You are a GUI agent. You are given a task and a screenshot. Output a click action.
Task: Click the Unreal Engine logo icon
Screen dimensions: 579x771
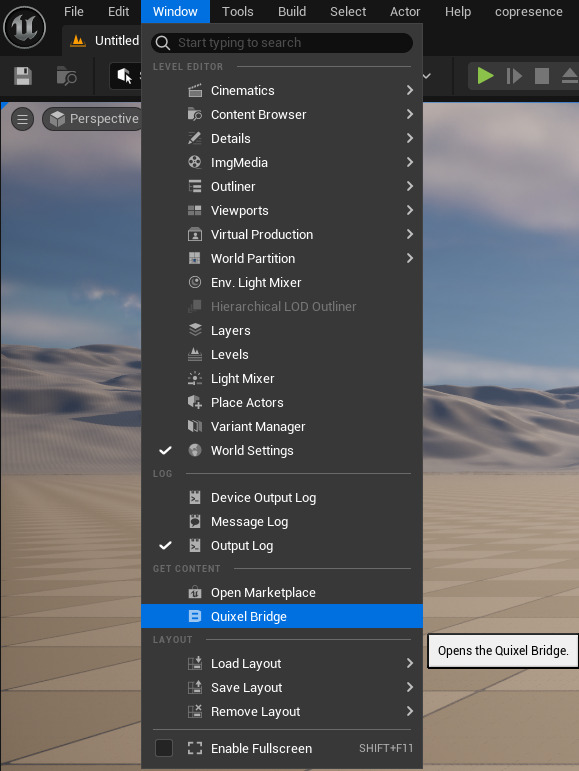25,27
